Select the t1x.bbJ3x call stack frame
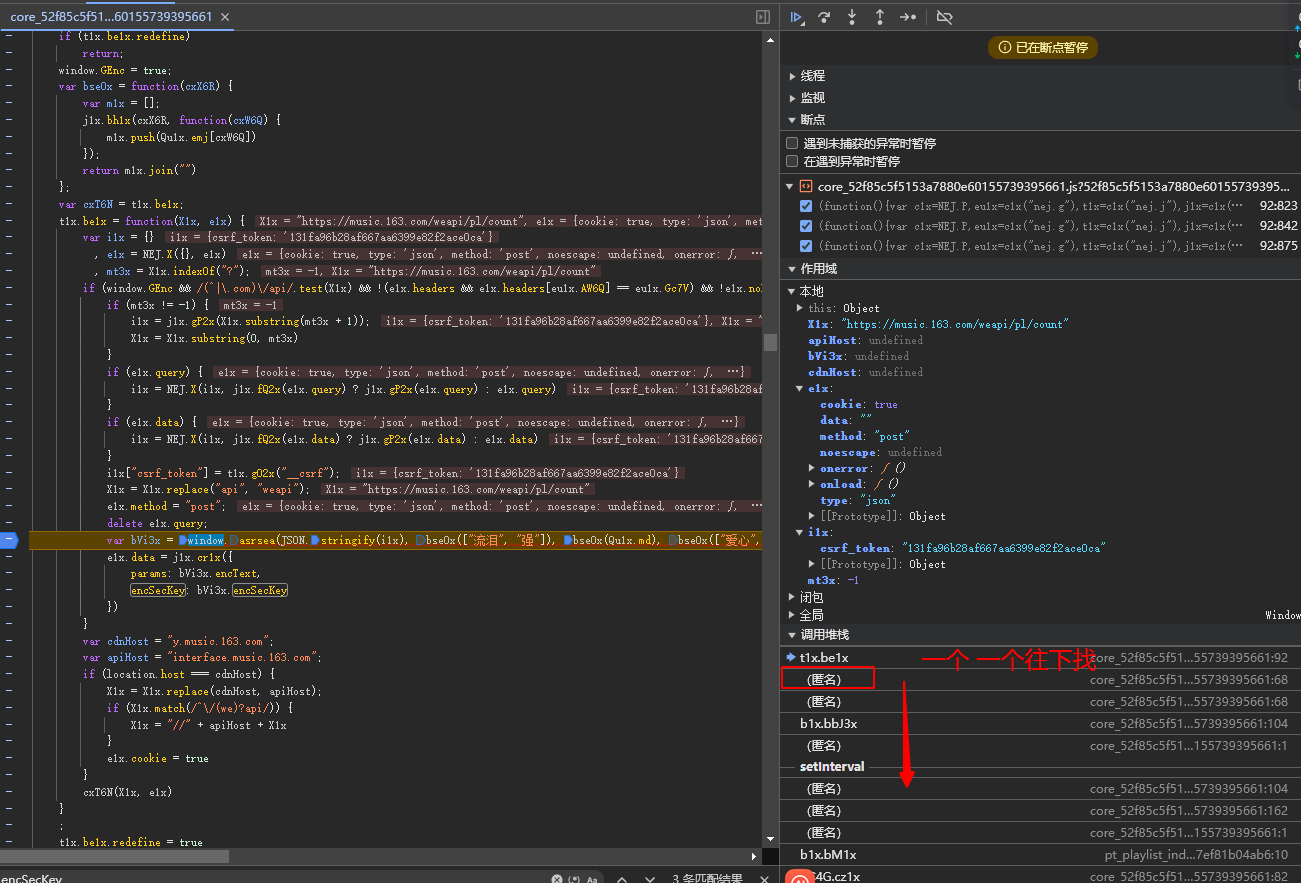The width and height of the screenshot is (1301, 883). pyautogui.click(x=828, y=724)
